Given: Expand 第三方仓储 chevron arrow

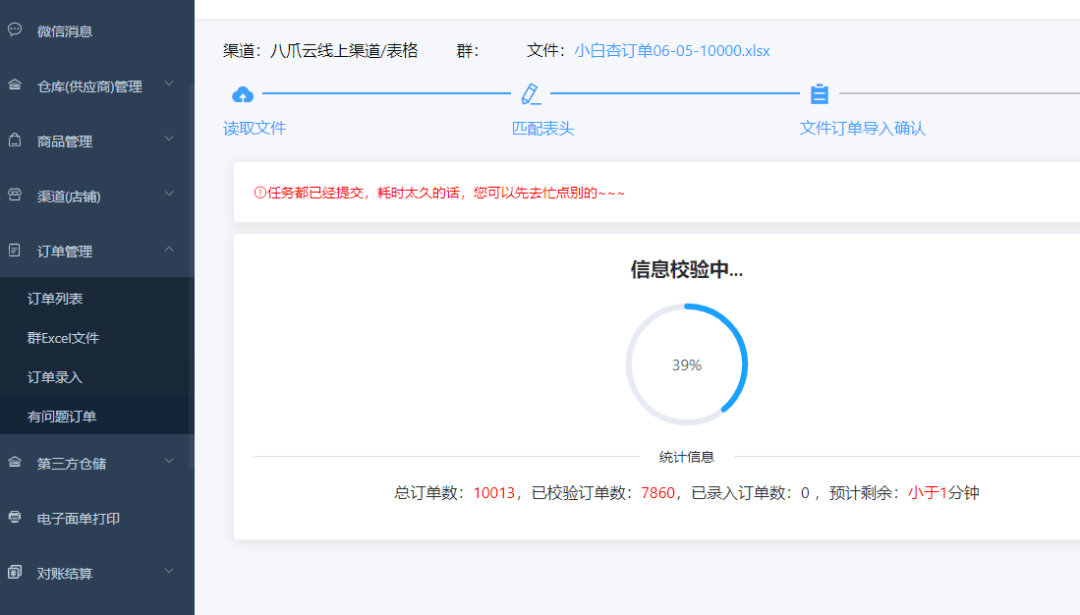Looking at the screenshot, I should point(169,461).
